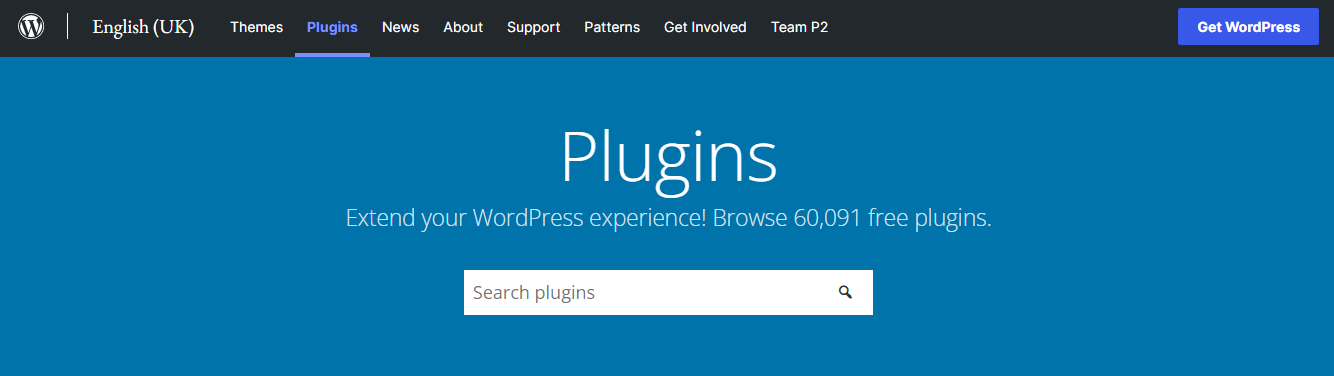
Task: Open the Team P2 menu item
Action: point(799,27)
